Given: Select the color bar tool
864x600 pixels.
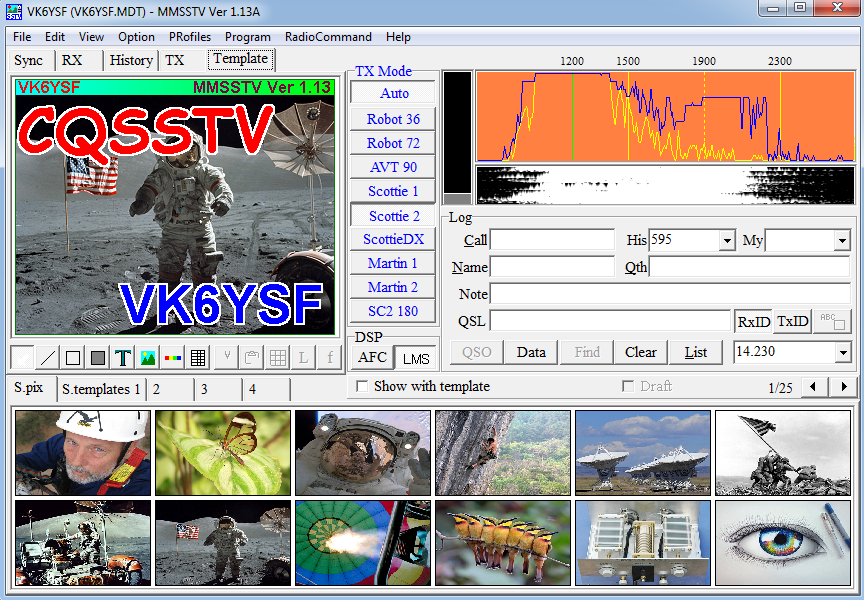Looking at the screenshot, I should (x=173, y=358).
